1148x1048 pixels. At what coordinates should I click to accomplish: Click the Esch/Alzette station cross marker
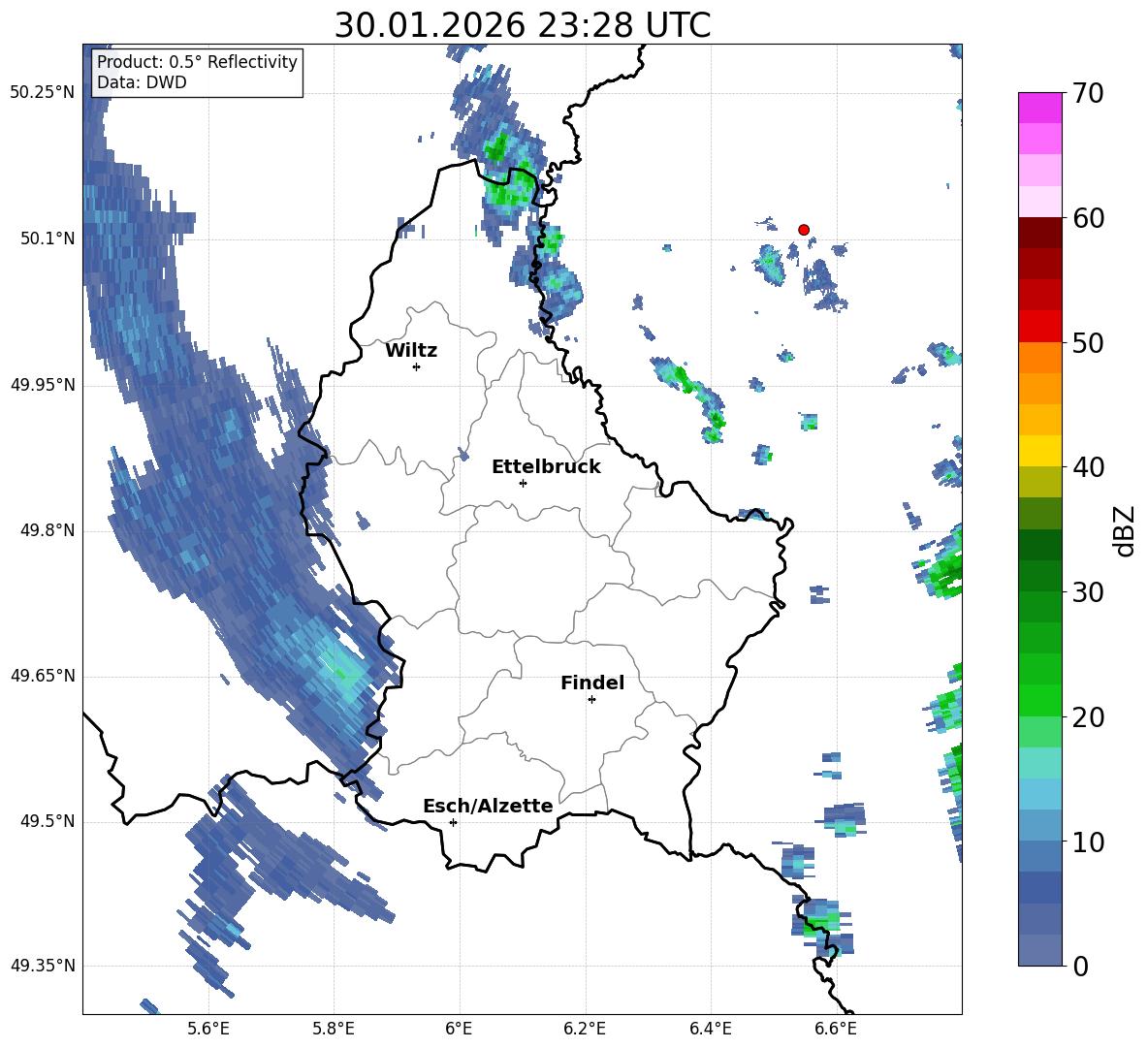(x=453, y=822)
